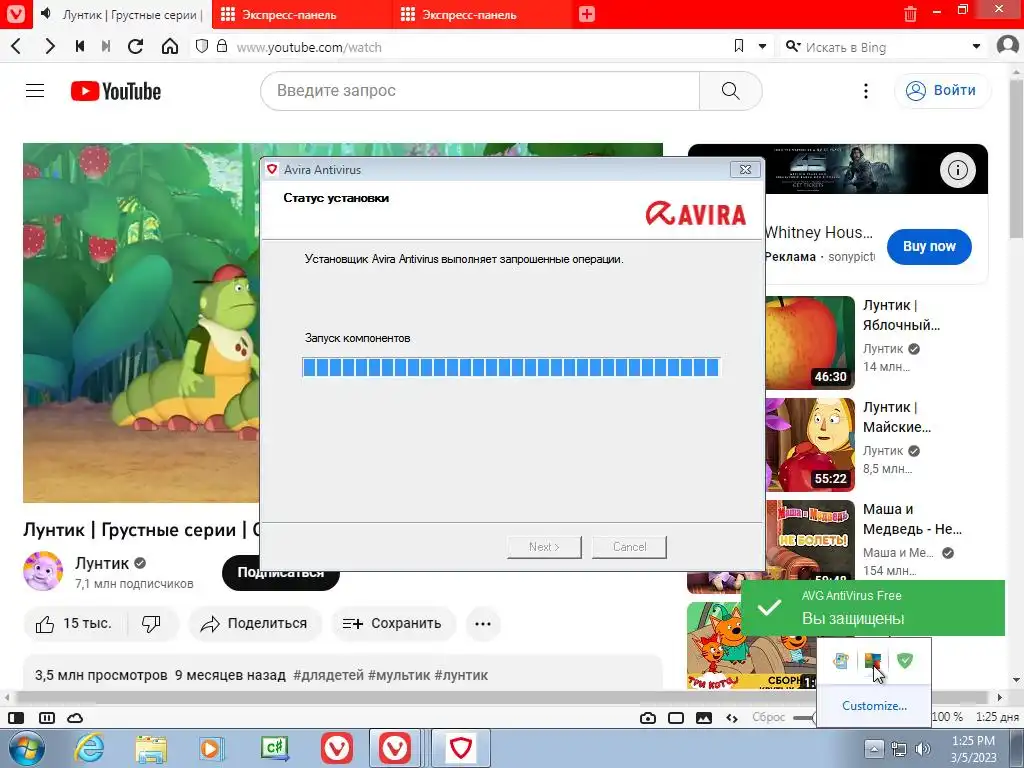1024x768 pixels.
Task: Click the AVG green shield tray icon
Action: [x=904, y=660]
